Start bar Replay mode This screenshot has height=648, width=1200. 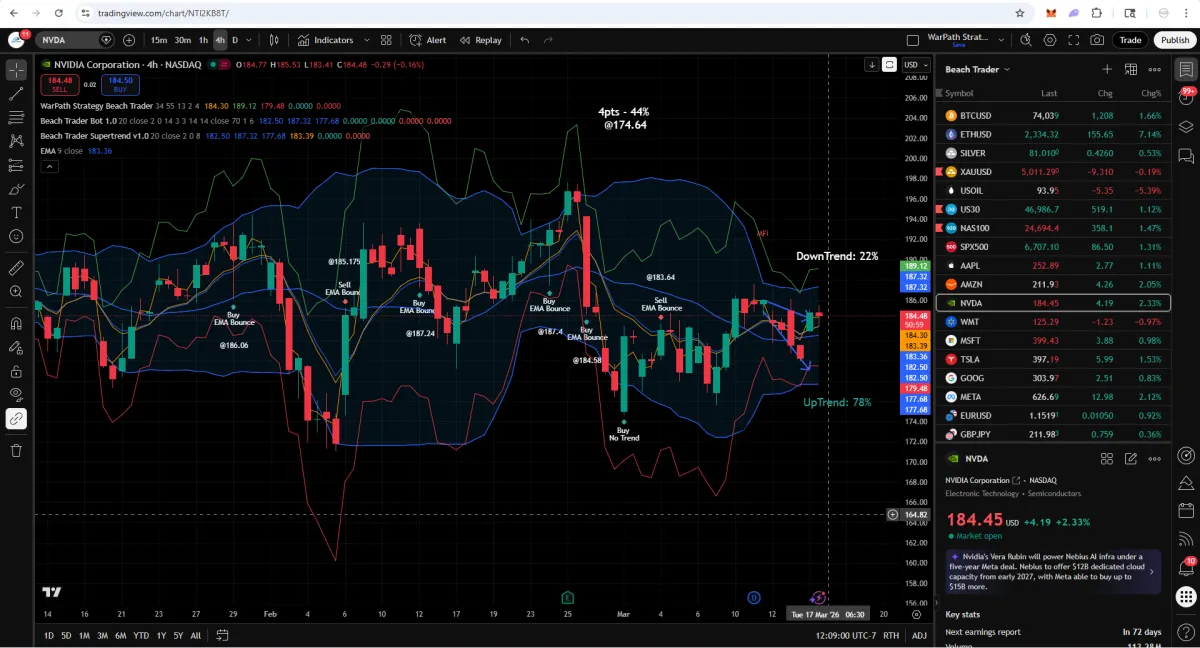tap(481, 40)
